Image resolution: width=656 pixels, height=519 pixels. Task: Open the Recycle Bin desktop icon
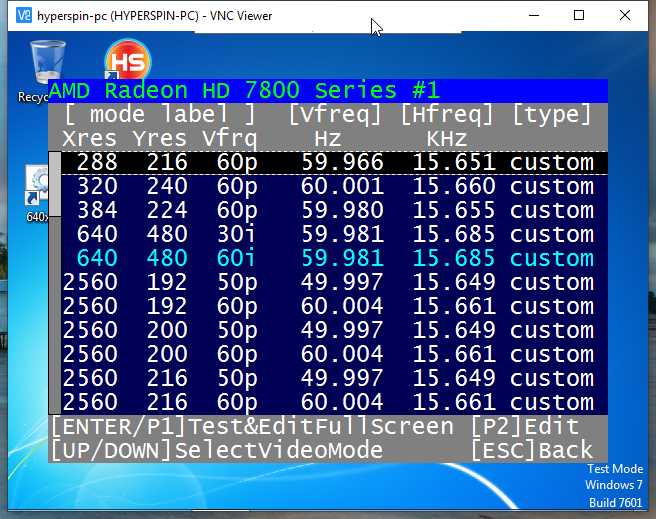(48, 62)
